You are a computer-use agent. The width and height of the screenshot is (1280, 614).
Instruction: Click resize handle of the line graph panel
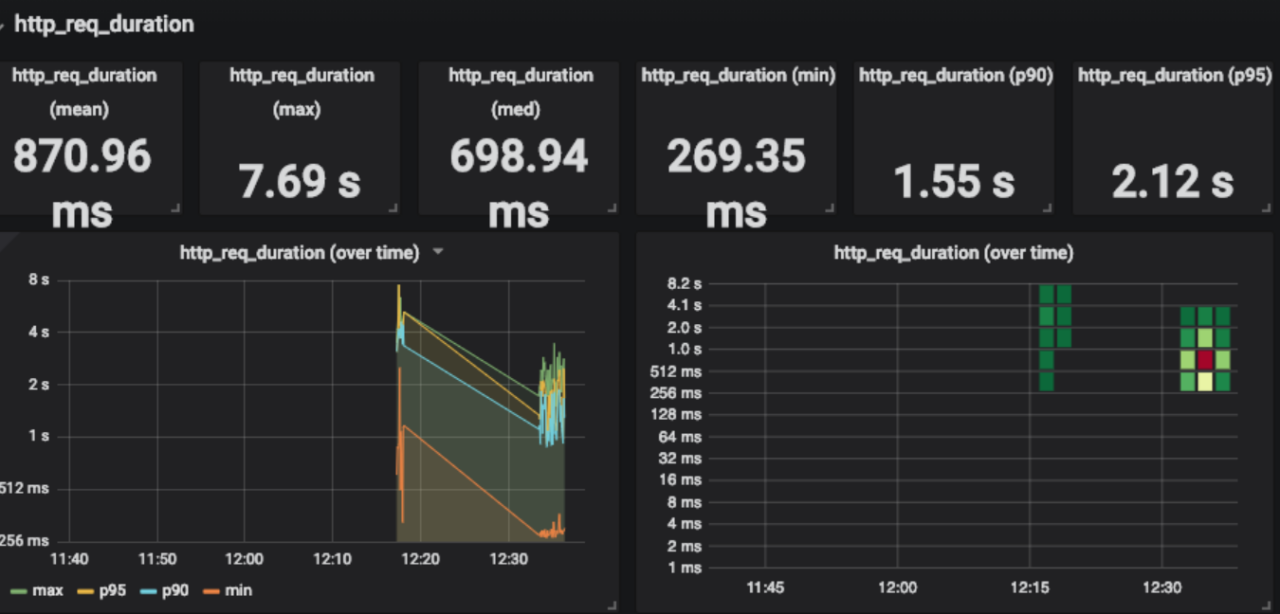coord(612,604)
